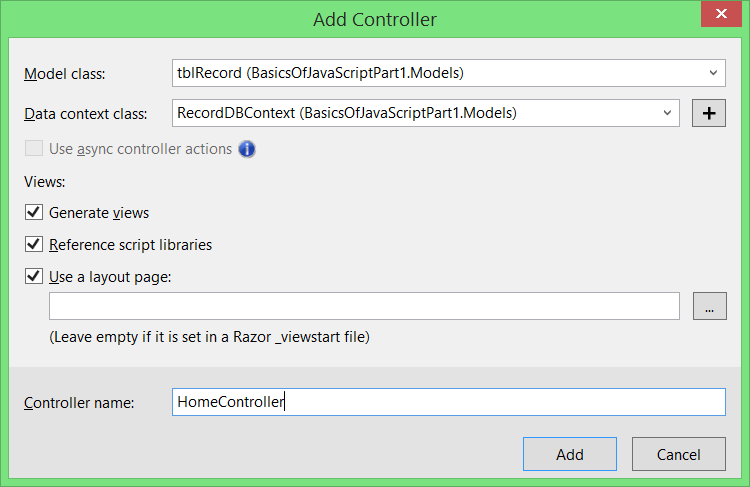750x487 pixels.
Task: Click the Add Controller title bar
Action: click(374, 19)
